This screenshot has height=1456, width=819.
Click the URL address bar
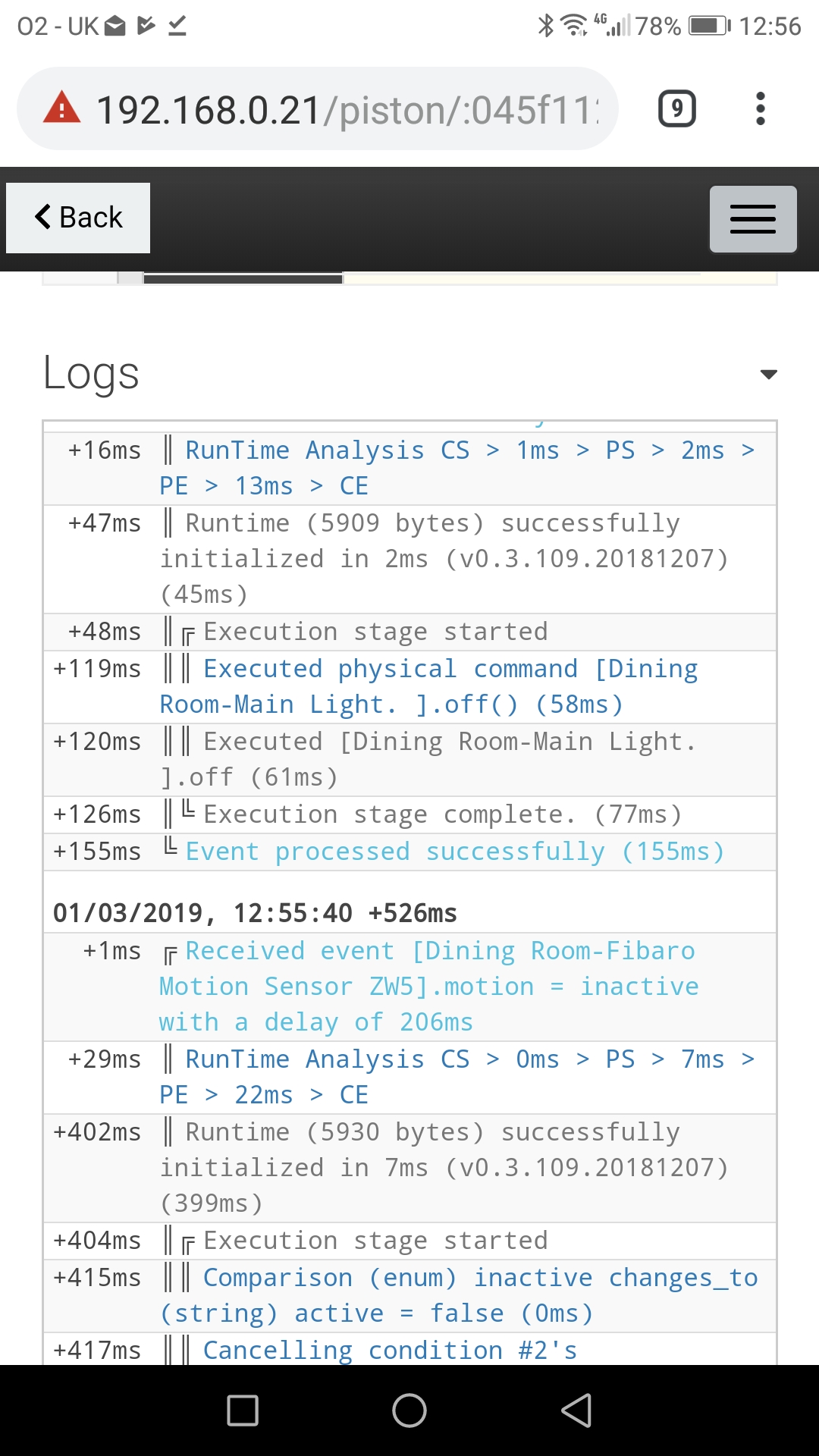point(349,109)
